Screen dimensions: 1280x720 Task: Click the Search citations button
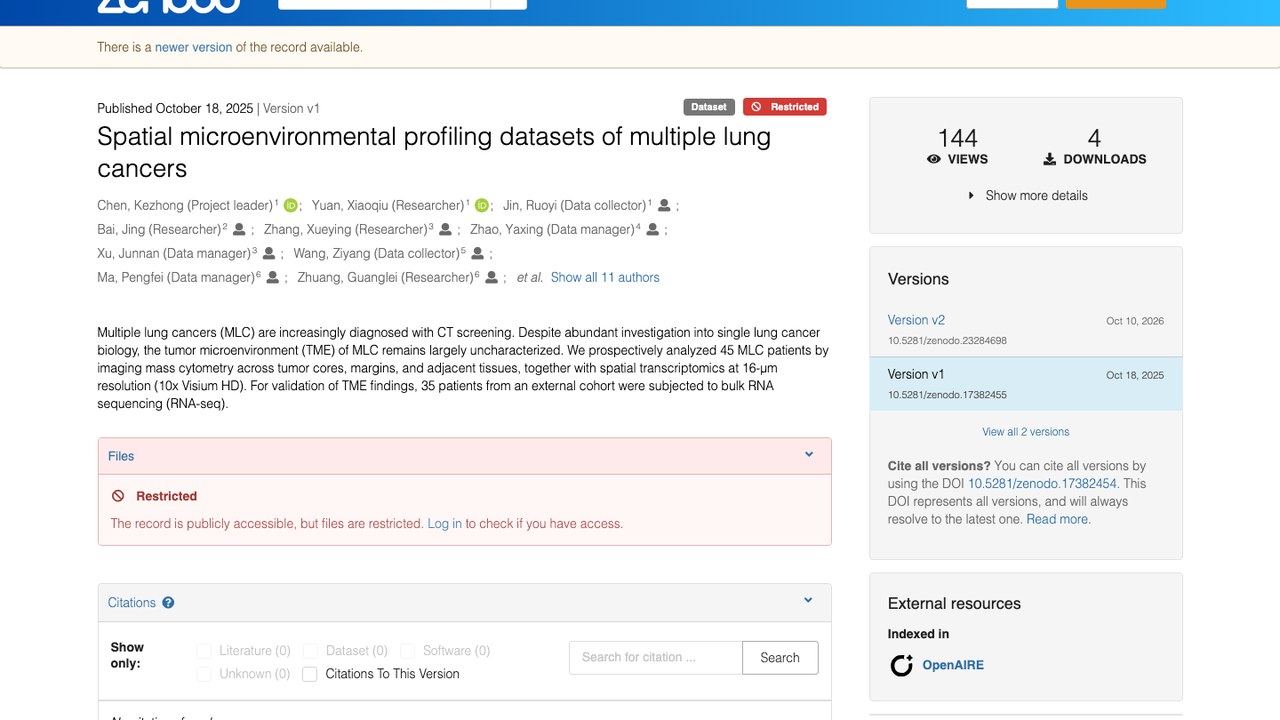(780, 657)
